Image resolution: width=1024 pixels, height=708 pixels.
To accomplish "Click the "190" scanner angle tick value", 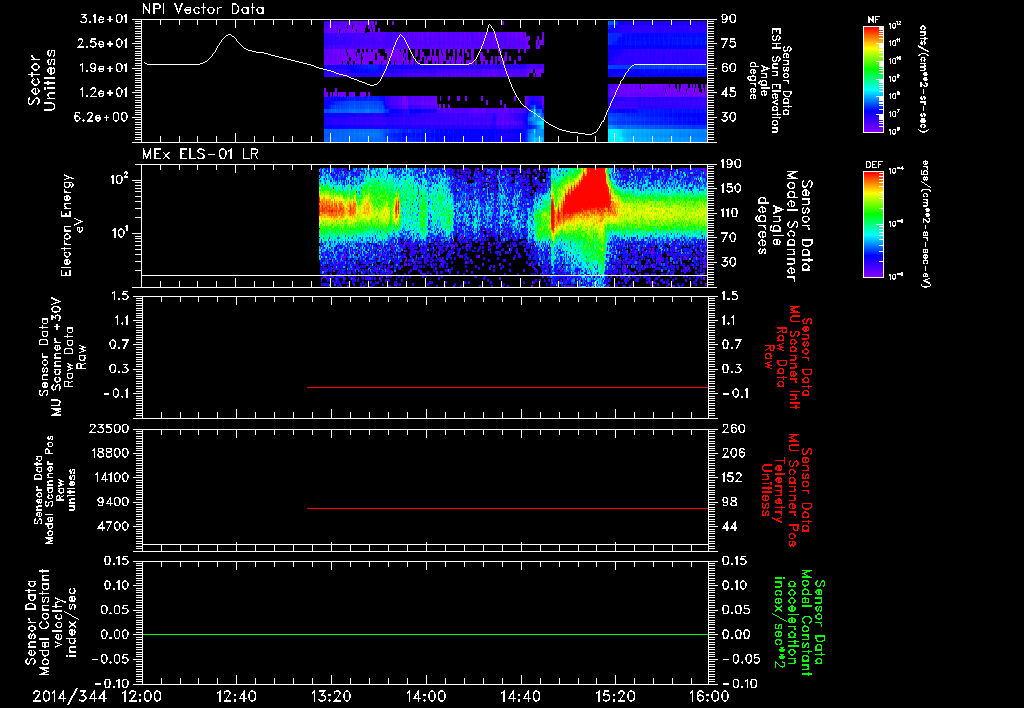I will (731, 164).
